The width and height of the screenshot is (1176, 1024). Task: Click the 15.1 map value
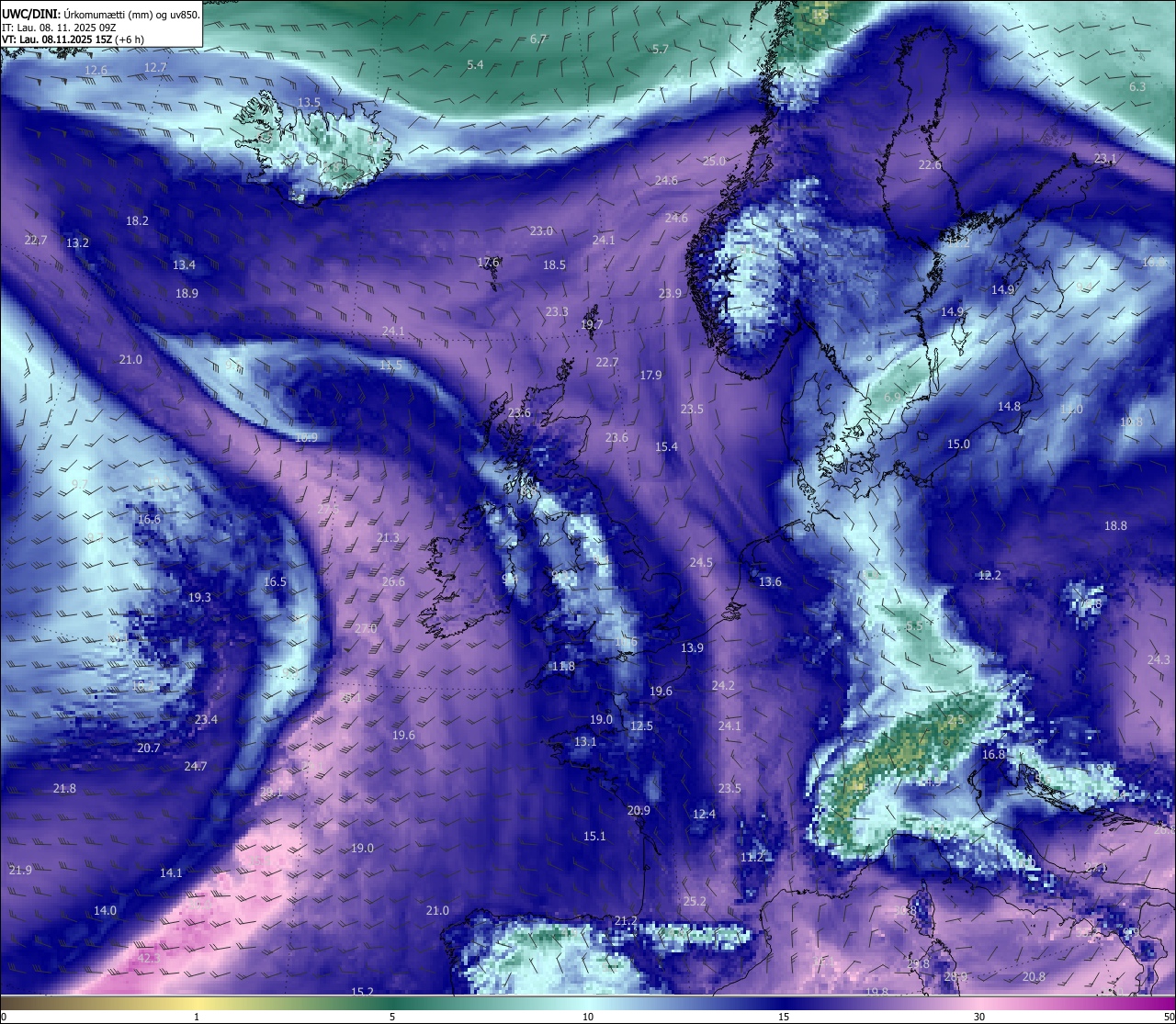tap(594, 836)
